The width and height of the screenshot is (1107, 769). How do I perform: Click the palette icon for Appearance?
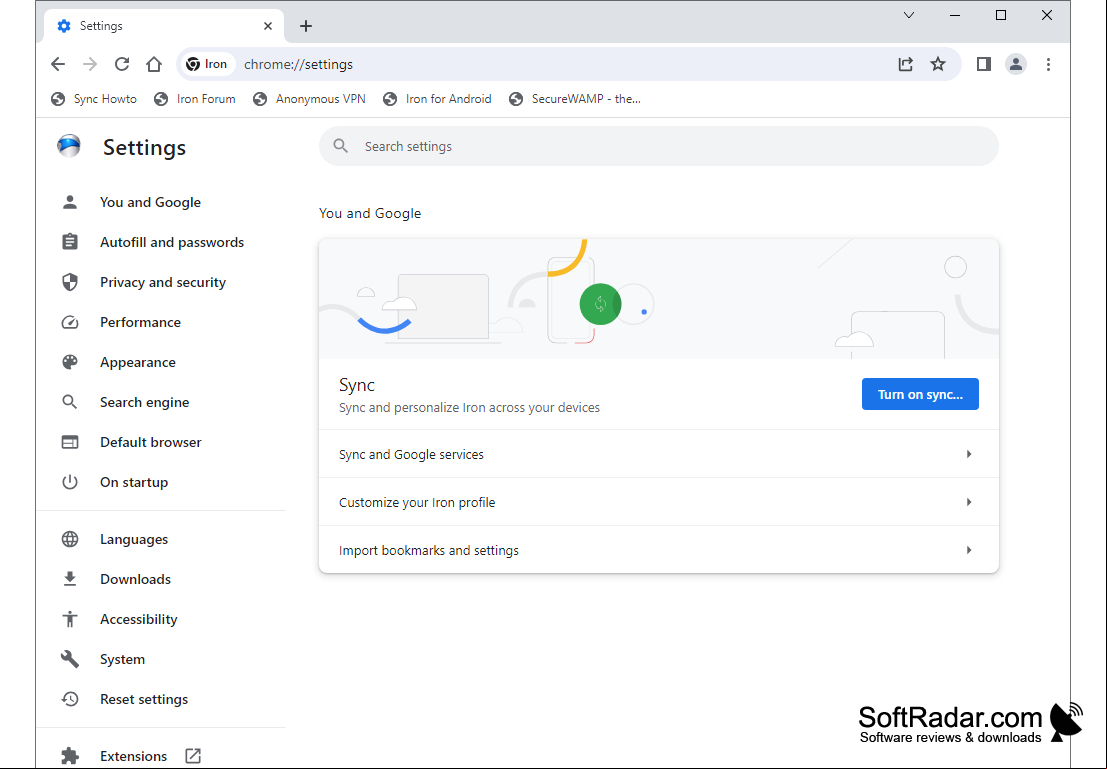pos(70,362)
